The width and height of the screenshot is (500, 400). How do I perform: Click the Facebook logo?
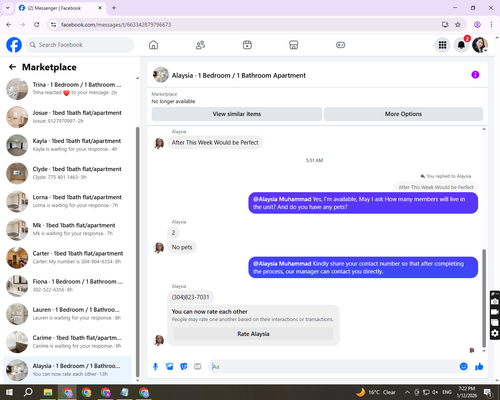(x=14, y=45)
